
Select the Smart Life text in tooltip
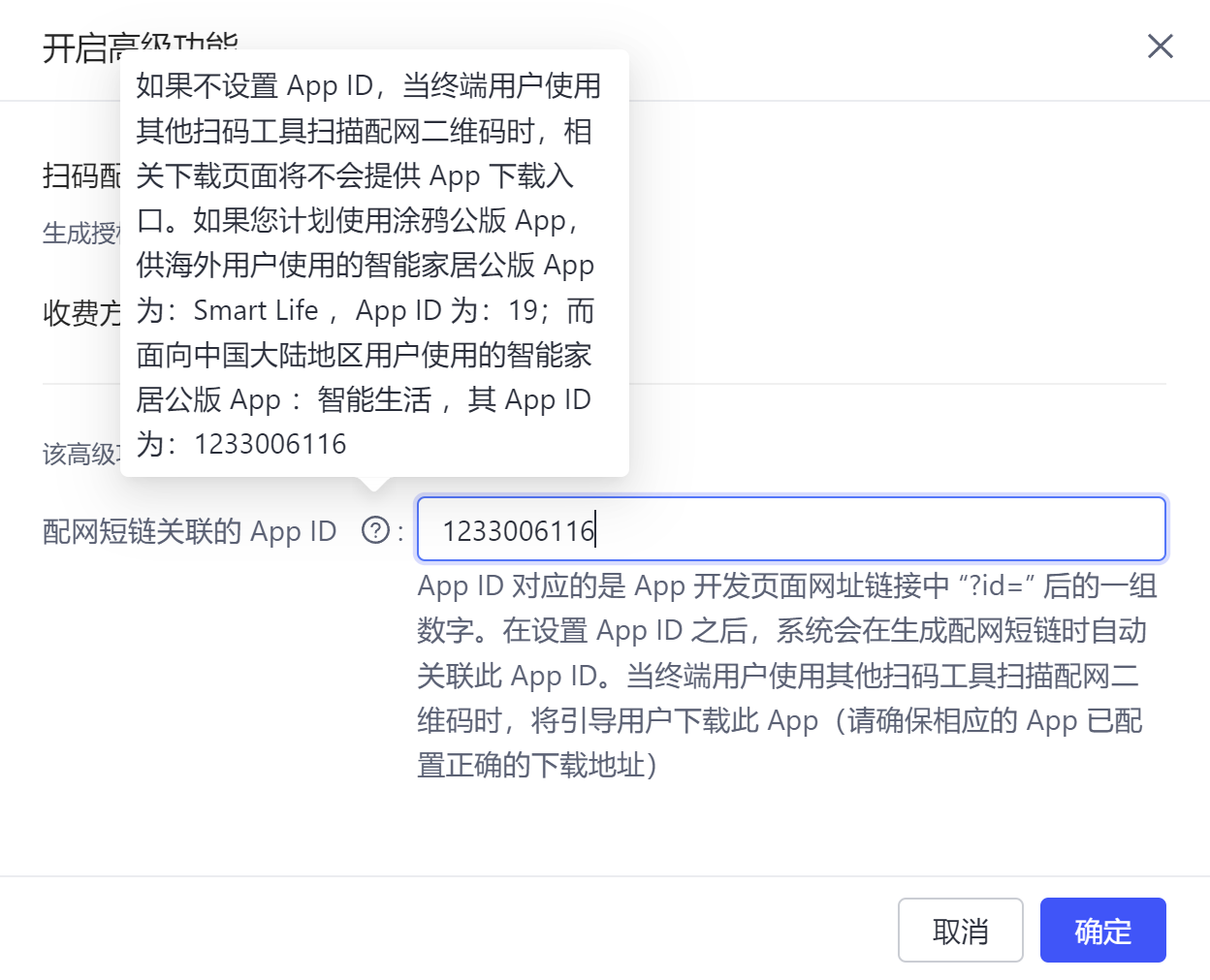click(x=256, y=310)
